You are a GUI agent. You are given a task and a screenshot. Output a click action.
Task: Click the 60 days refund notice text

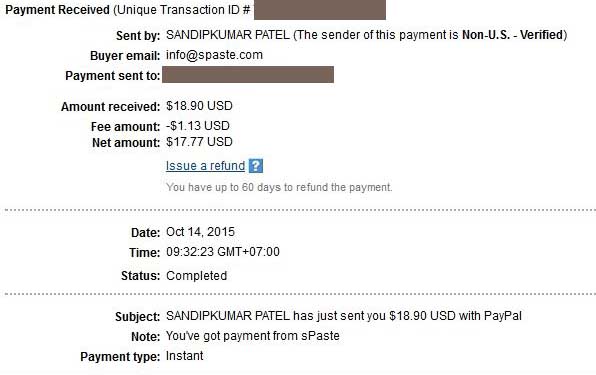coord(279,187)
